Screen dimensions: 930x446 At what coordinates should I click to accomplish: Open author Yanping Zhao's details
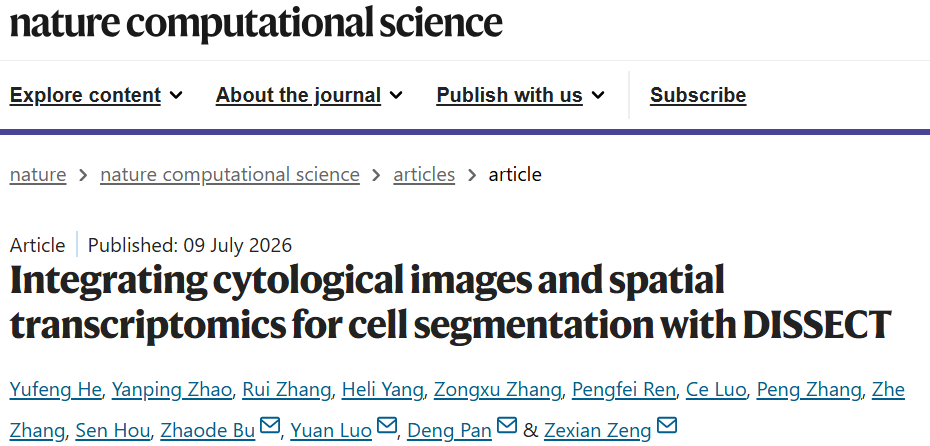click(x=172, y=390)
